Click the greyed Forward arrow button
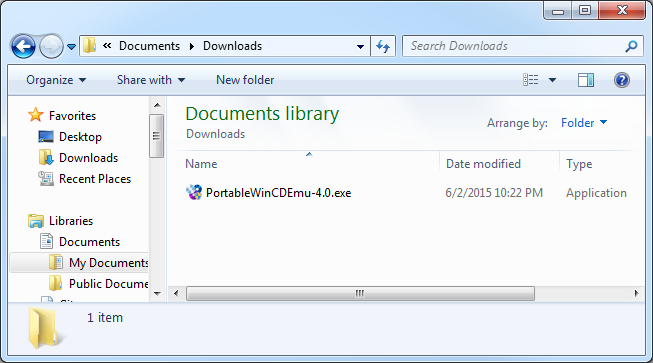This screenshot has width=653, height=363. coord(51,46)
